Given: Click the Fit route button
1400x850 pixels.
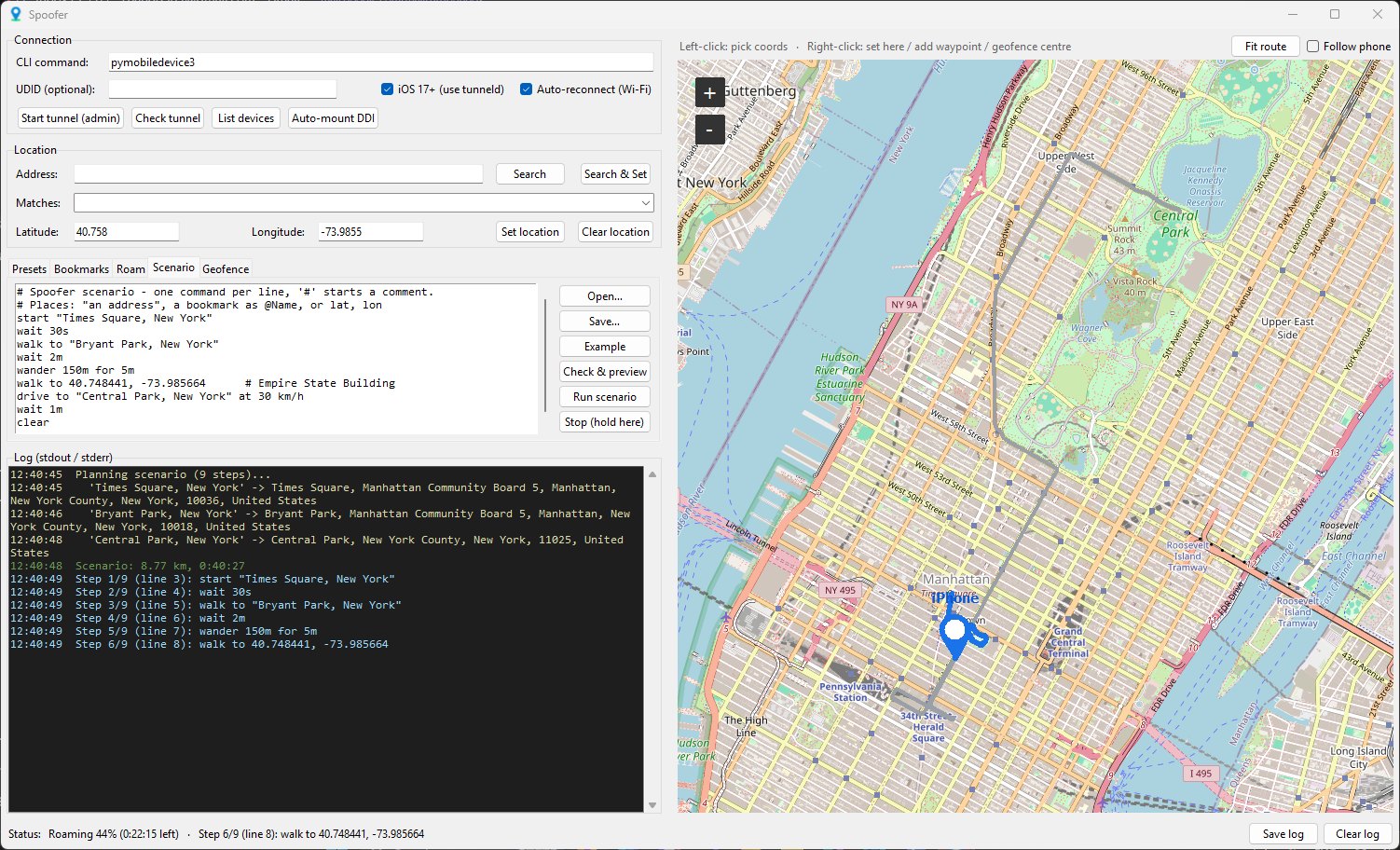Looking at the screenshot, I should [1266, 47].
